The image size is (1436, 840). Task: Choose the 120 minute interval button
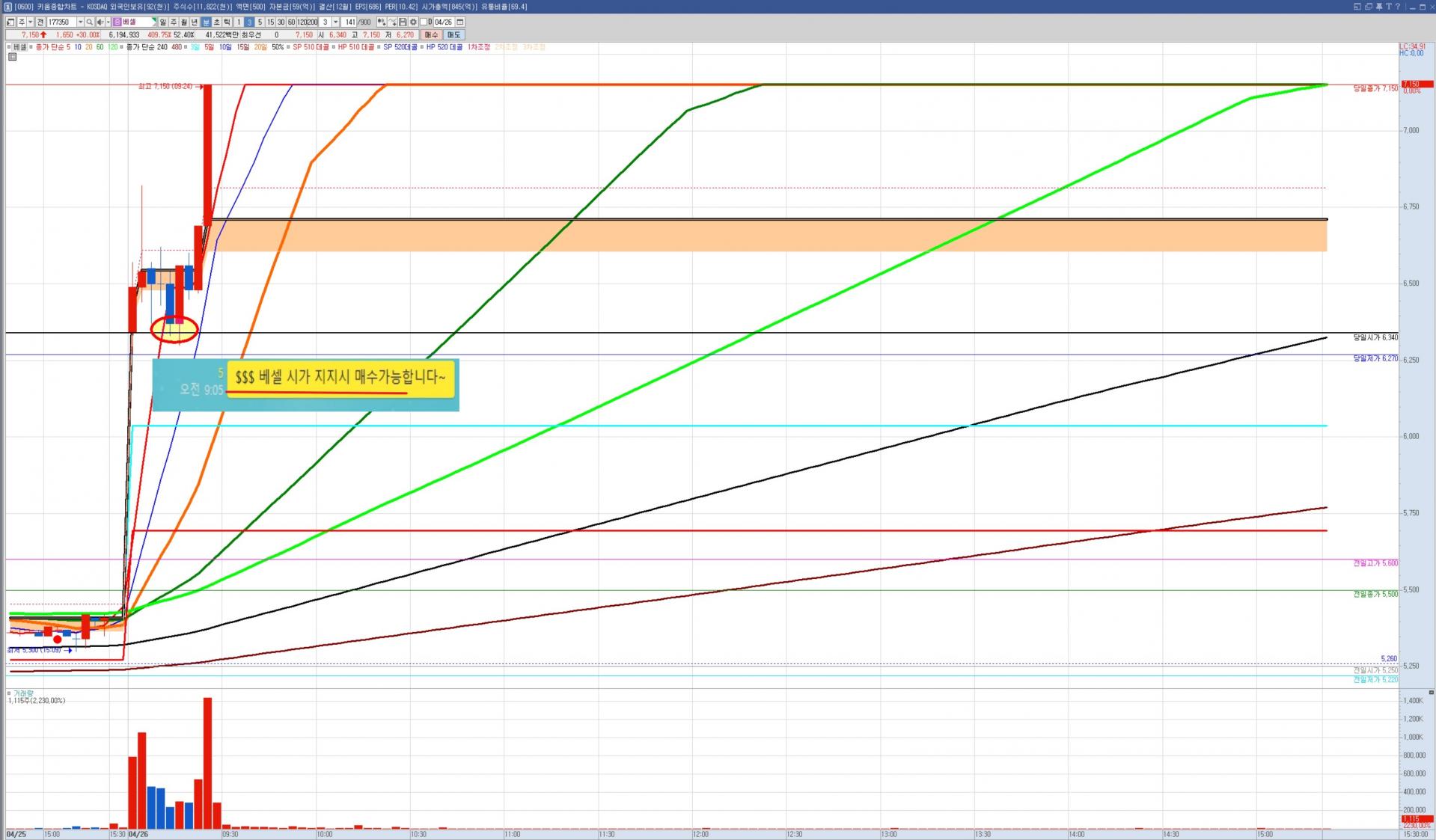[302, 22]
